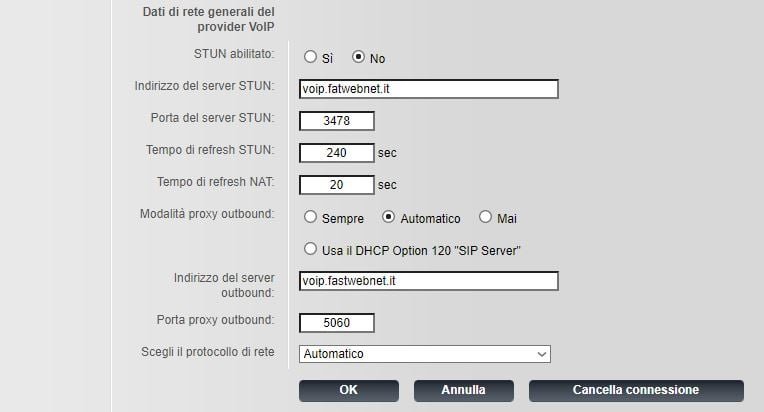
Task: Click the 'STUN abilitato:' label
Action: click(234, 54)
